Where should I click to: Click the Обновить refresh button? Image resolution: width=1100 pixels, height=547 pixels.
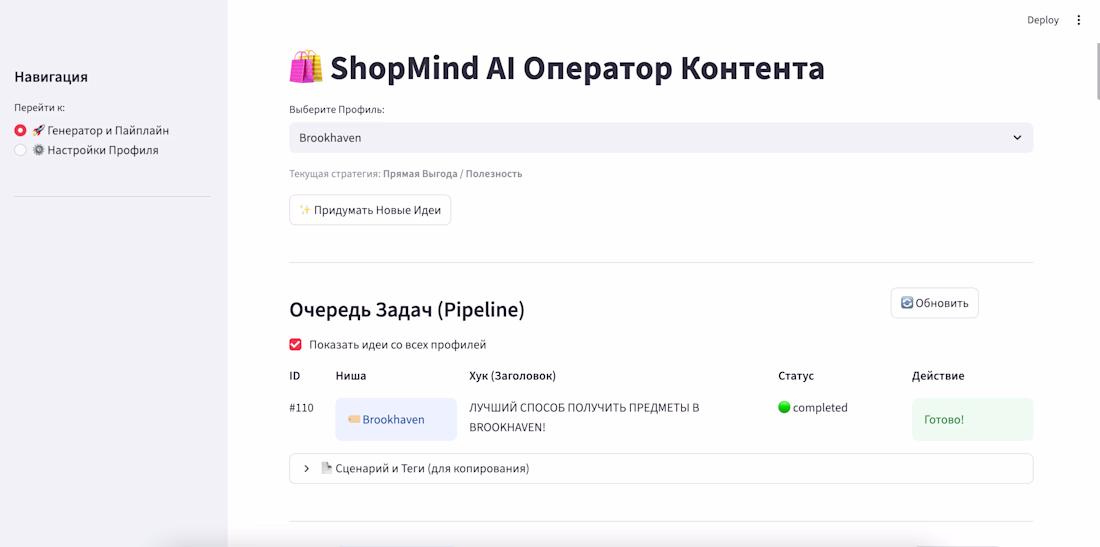click(x=934, y=303)
